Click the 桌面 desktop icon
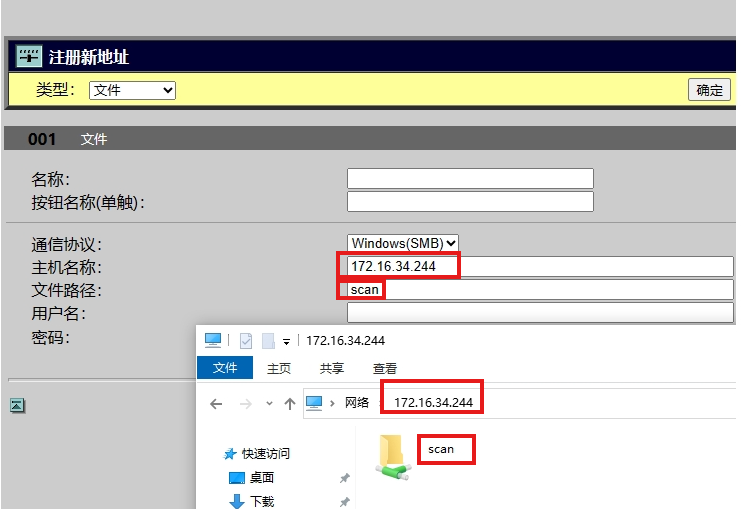 [237, 478]
